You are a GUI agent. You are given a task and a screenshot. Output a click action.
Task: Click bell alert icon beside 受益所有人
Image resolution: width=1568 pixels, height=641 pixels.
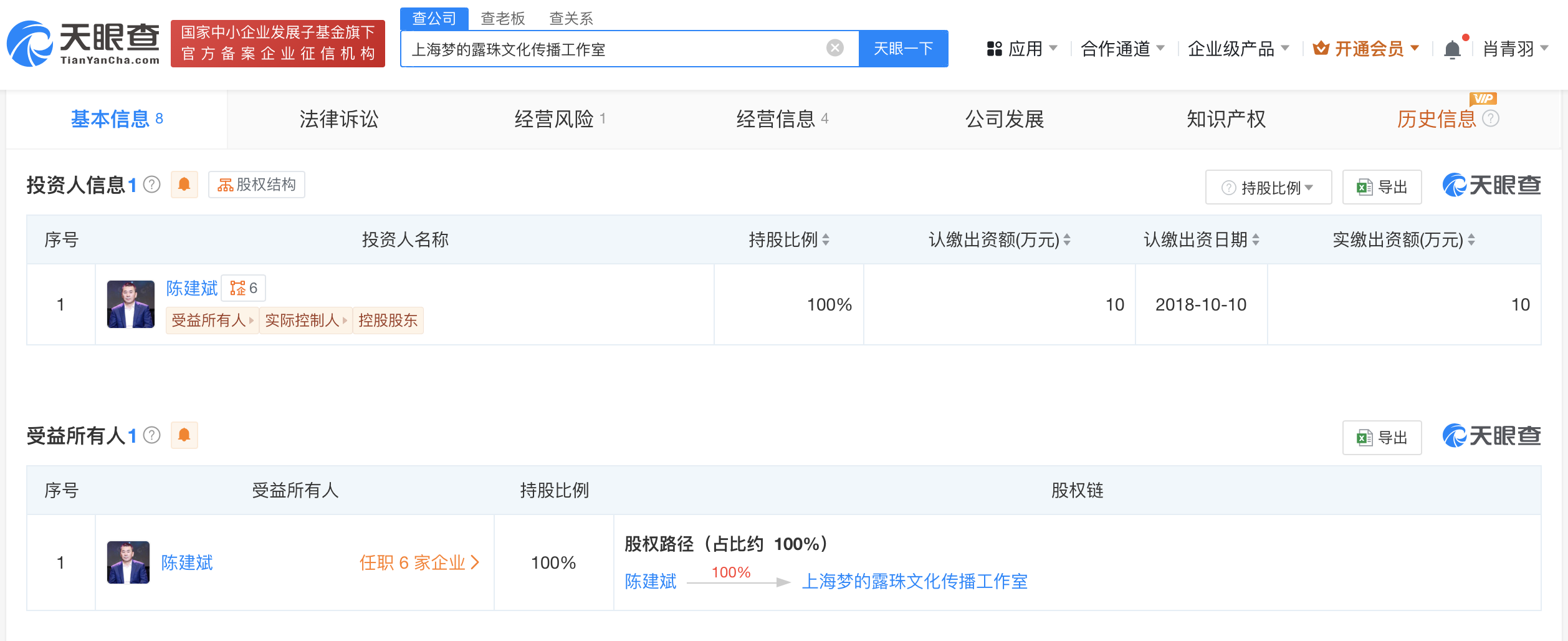pos(184,435)
